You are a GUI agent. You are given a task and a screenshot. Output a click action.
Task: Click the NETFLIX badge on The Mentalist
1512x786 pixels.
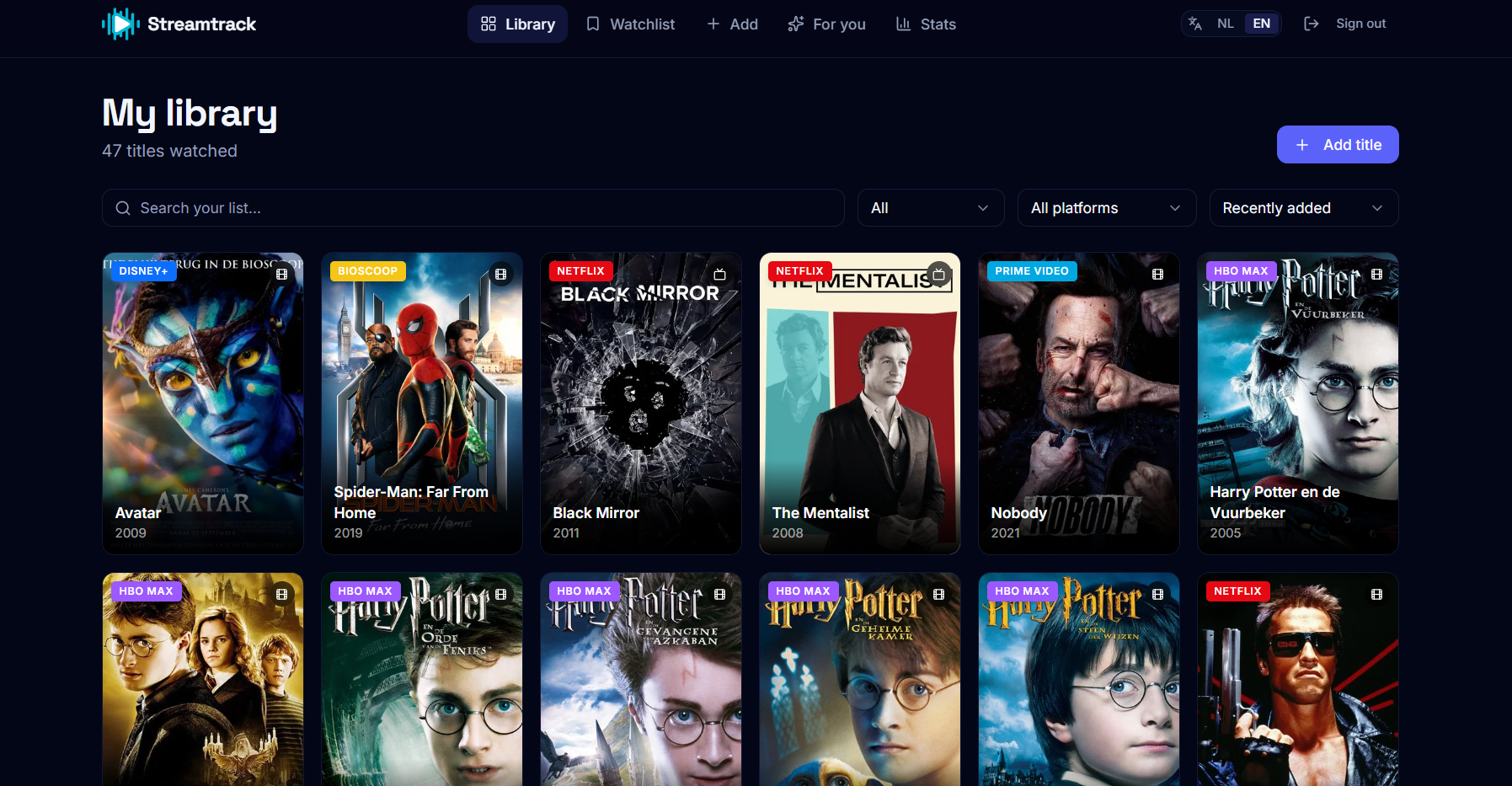(x=800, y=271)
